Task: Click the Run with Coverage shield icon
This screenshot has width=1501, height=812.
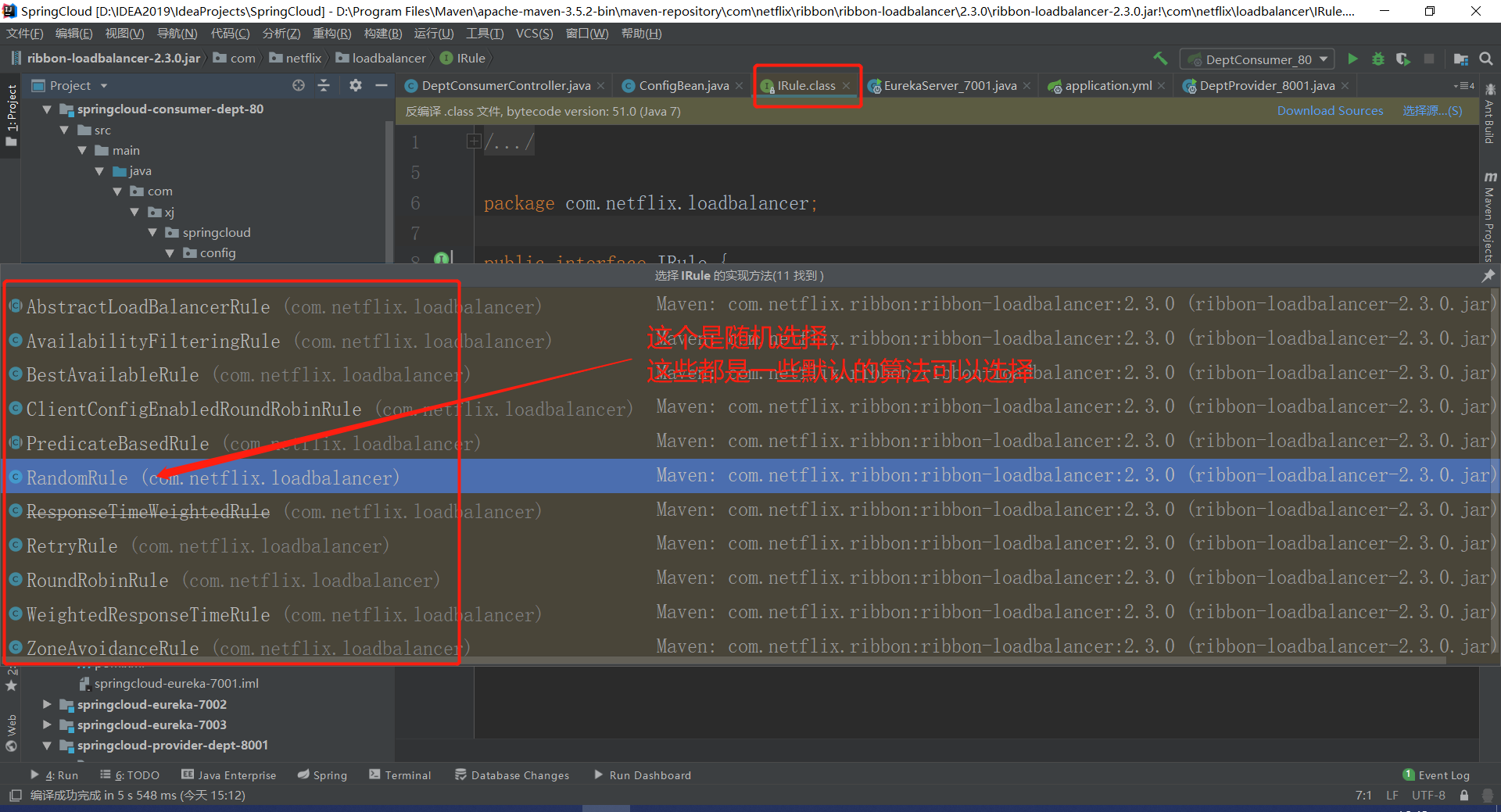Action: point(1403,59)
